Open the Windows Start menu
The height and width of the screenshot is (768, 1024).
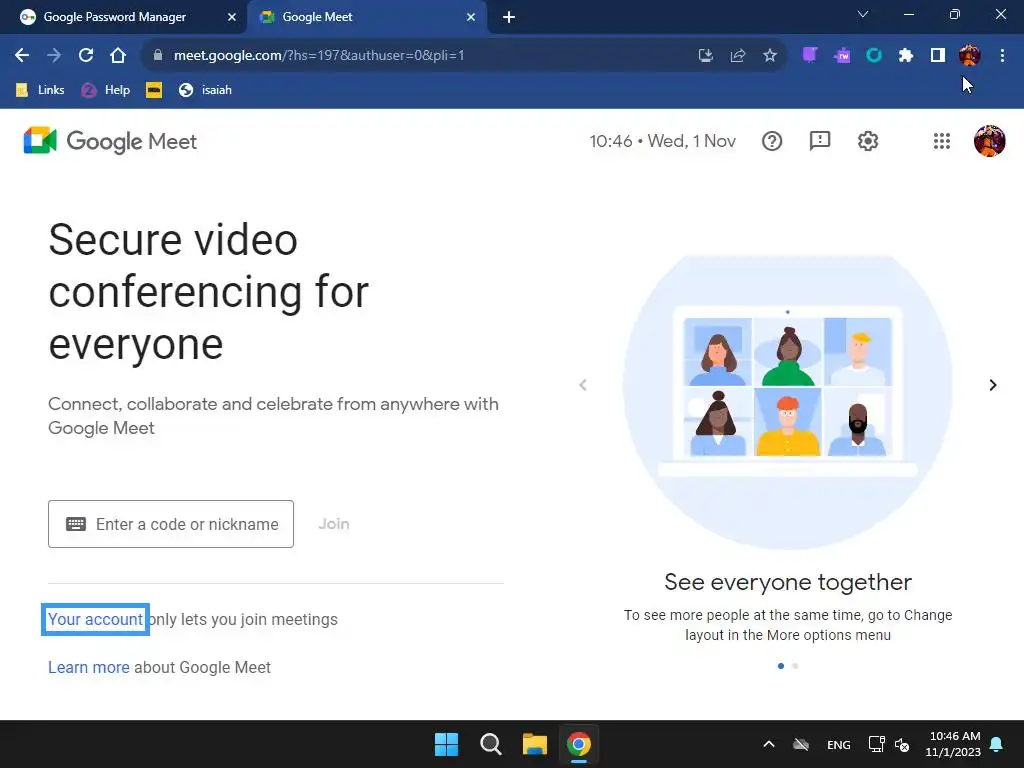[x=447, y=744]
